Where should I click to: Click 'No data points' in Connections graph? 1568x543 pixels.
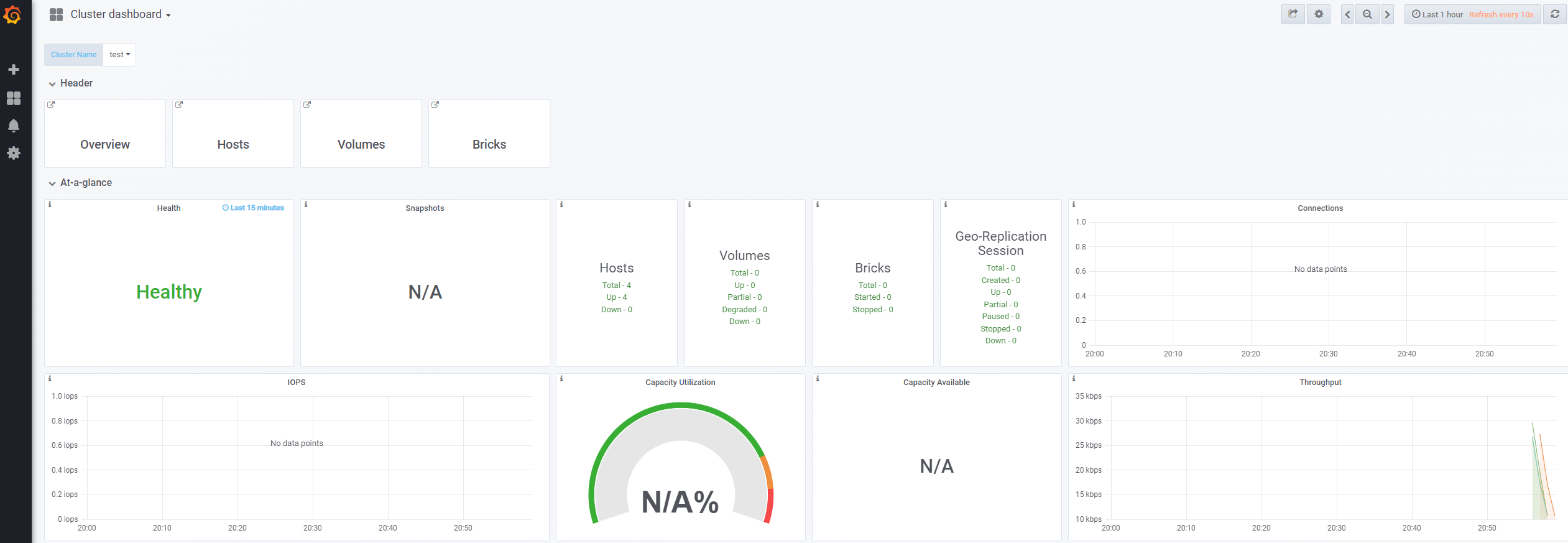(x=1321, y=269)
